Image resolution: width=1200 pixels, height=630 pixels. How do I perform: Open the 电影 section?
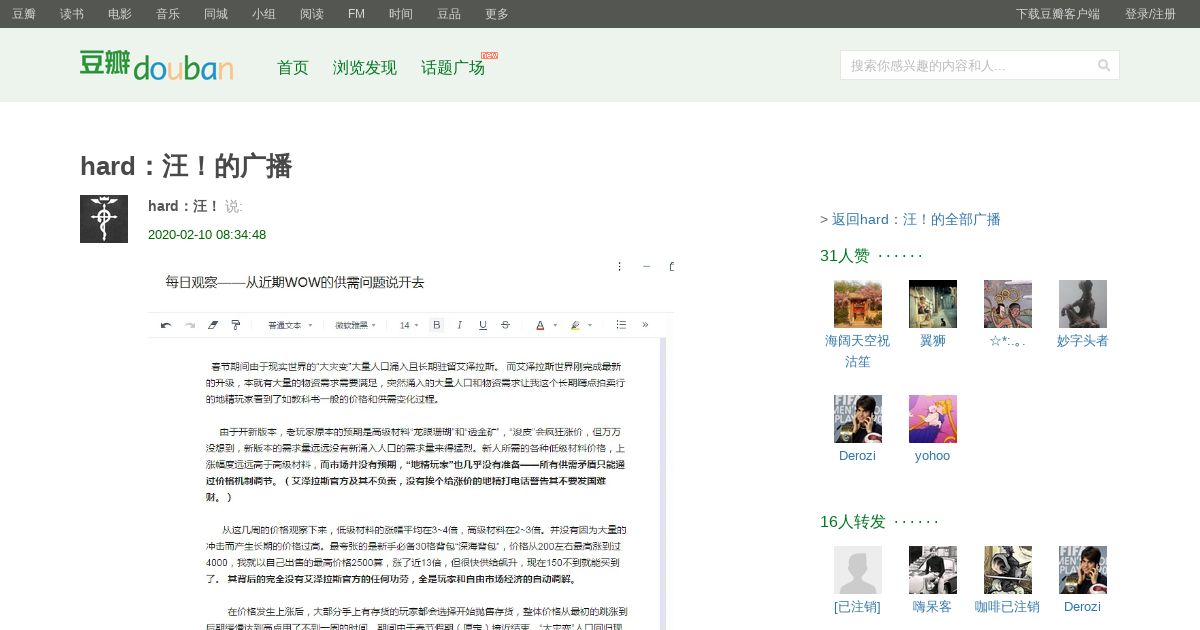[x=120, y=14]
